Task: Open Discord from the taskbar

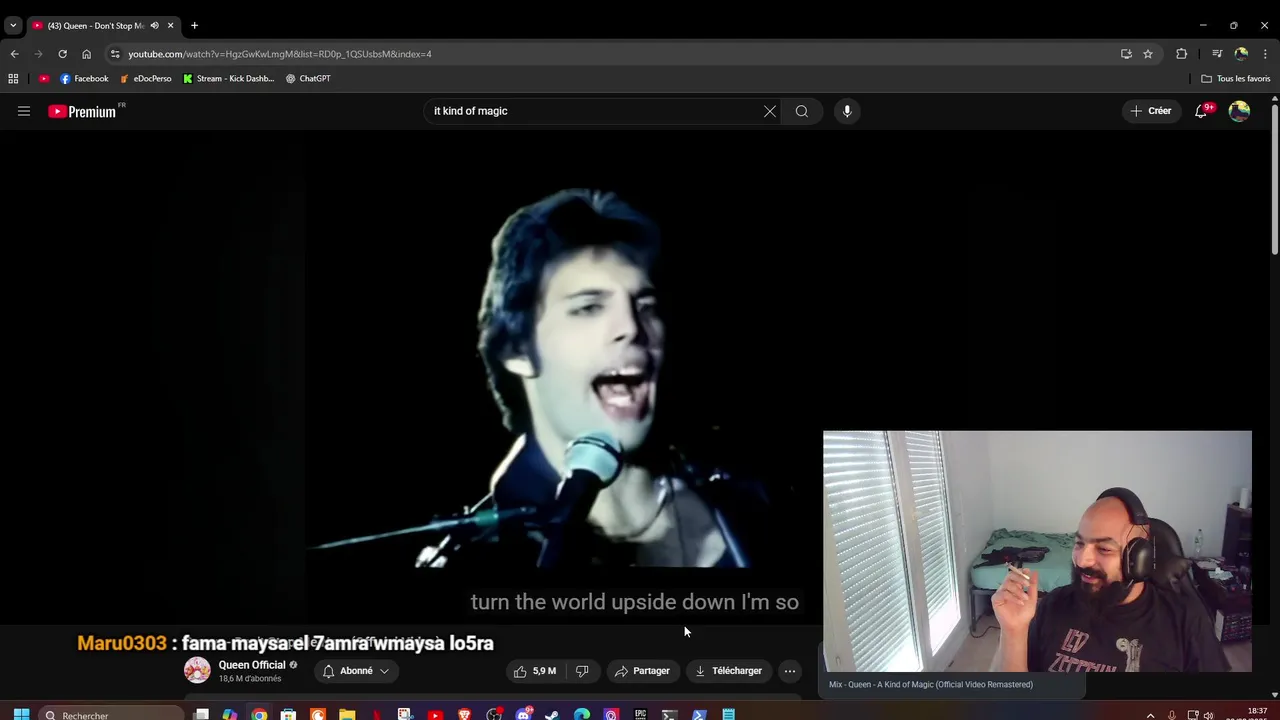Action: [523, 714]
